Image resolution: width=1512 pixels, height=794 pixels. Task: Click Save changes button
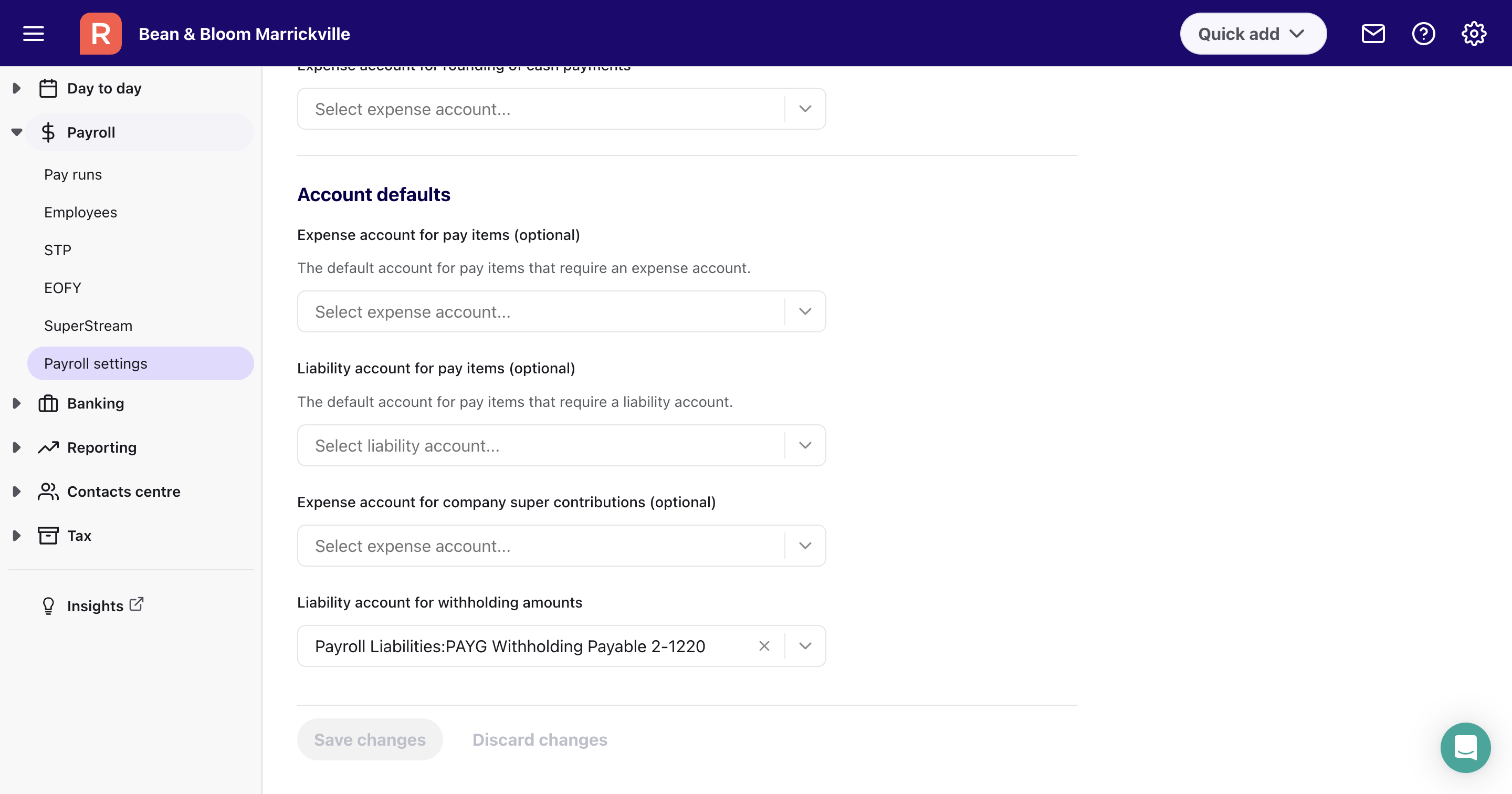click(370, 739)
